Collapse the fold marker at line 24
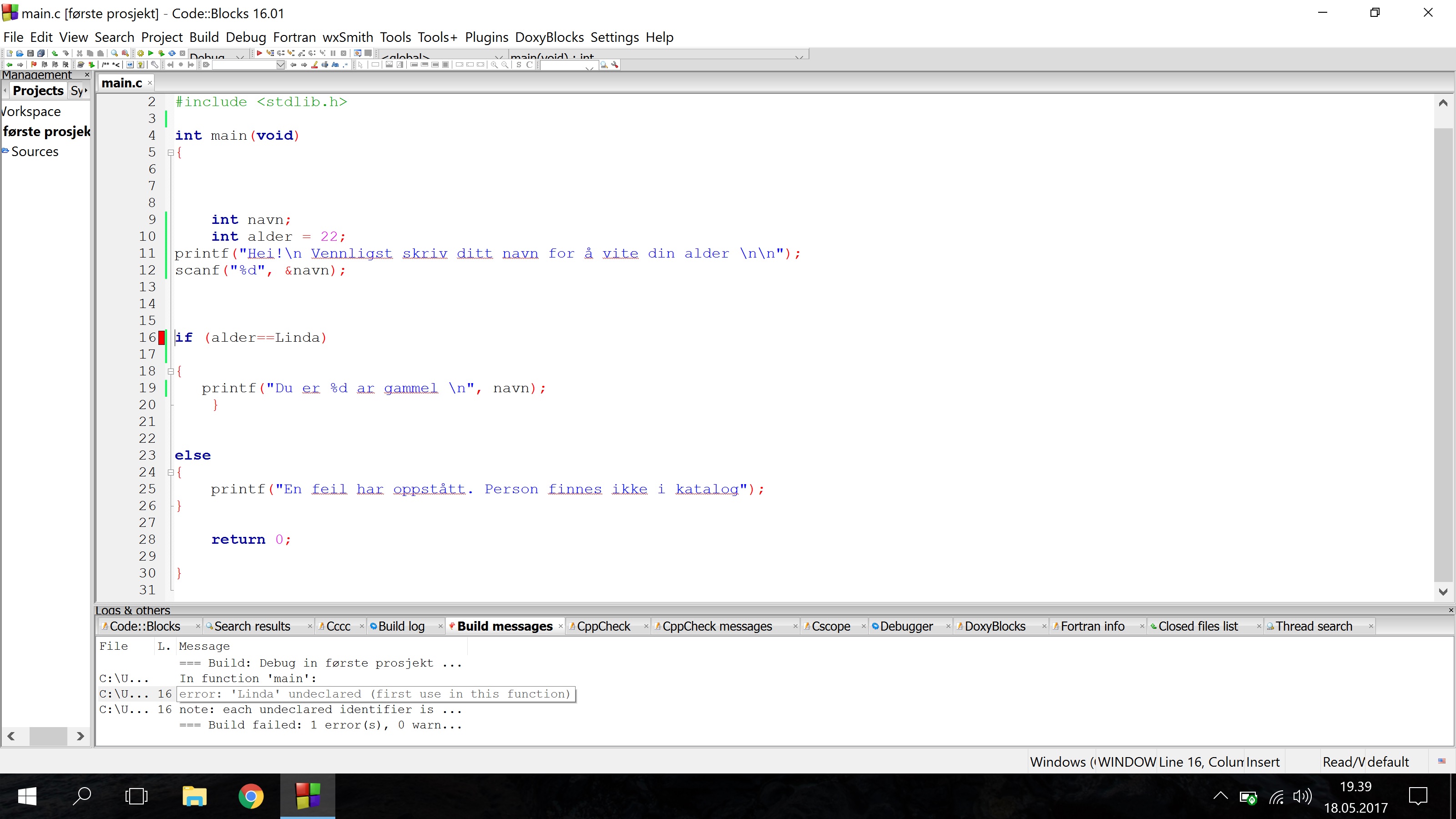 click(170, 473)
